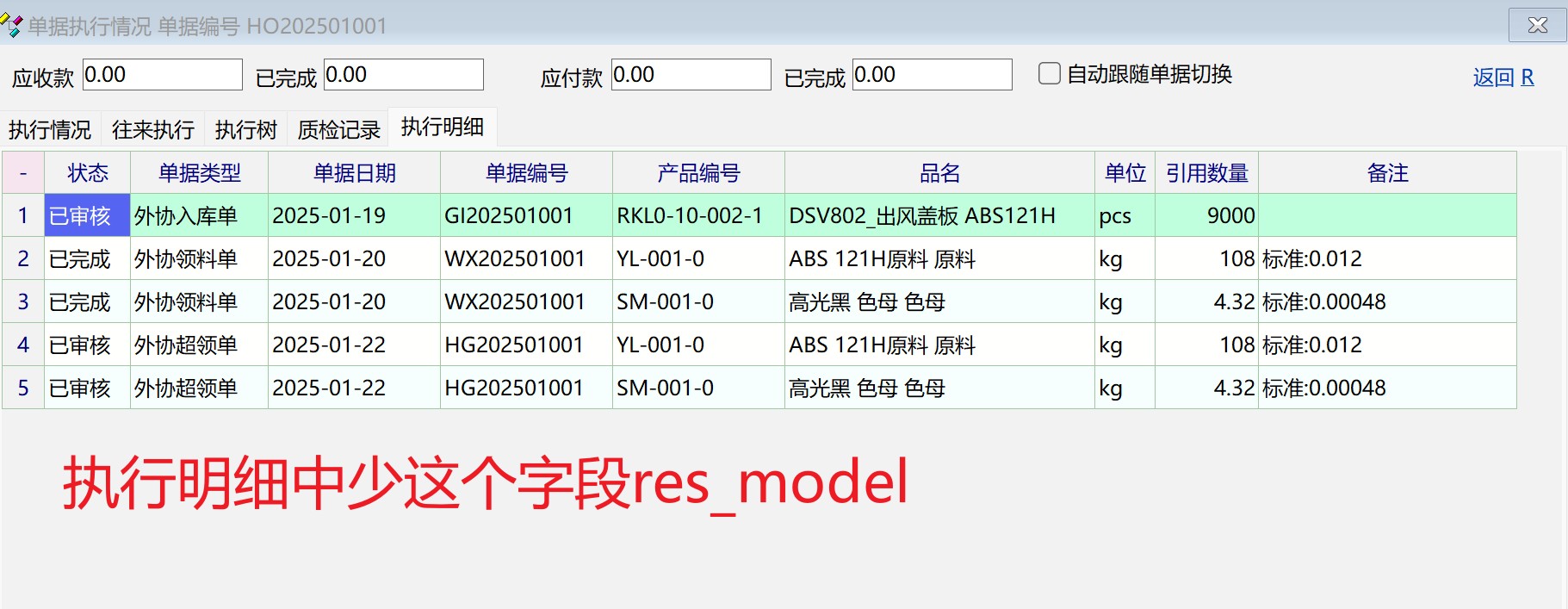Click 已完成 field next to 应付款
This screenshot has height=609, width=1568.
tap(932, 75)
